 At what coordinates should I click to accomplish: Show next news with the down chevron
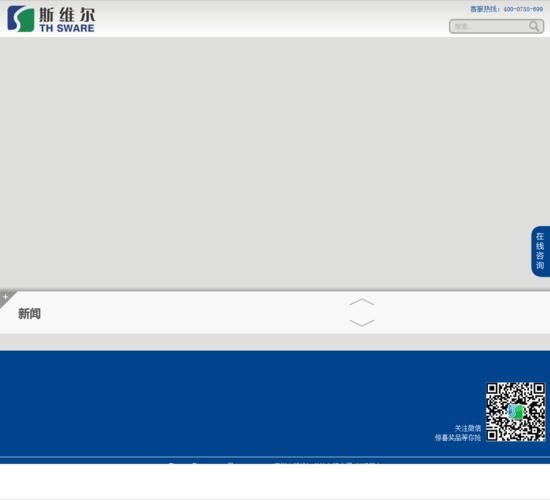click(362, 323)
